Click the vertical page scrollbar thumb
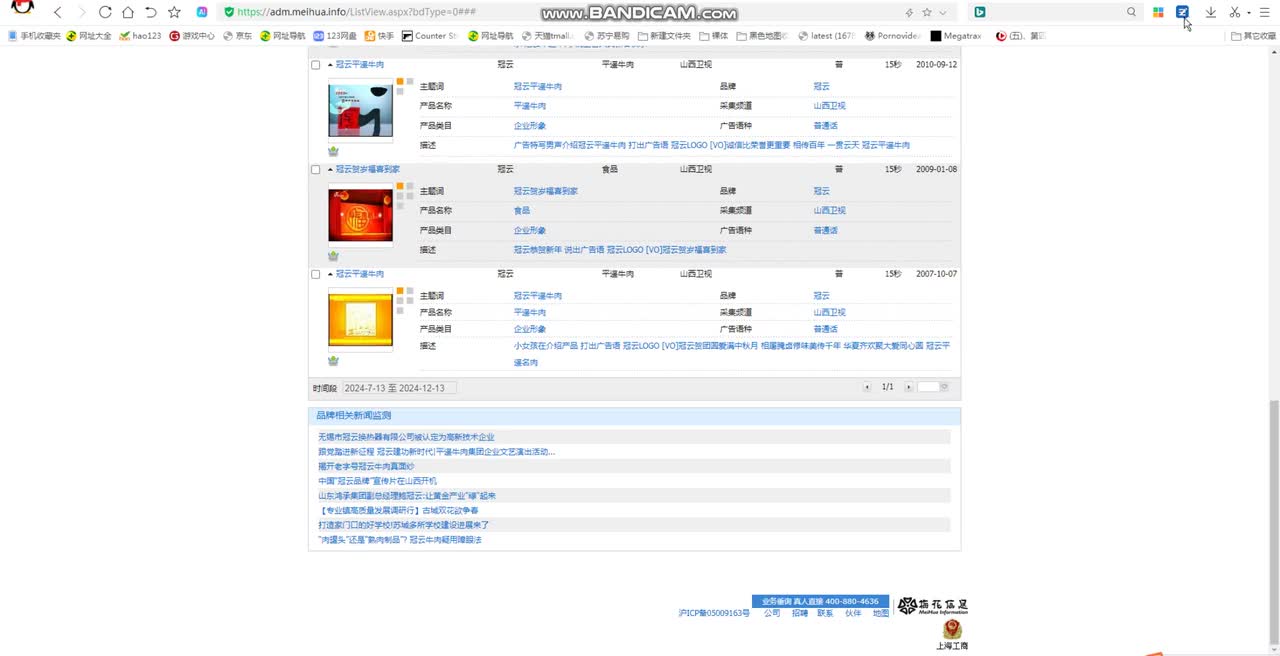Screen dimensions: 1280x656 (1273, 522)
